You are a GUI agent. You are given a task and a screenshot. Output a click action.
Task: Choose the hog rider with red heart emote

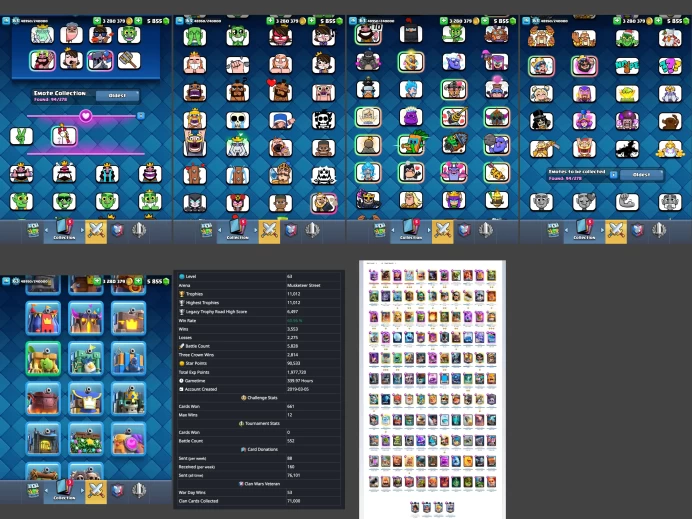tap(280, 92)
